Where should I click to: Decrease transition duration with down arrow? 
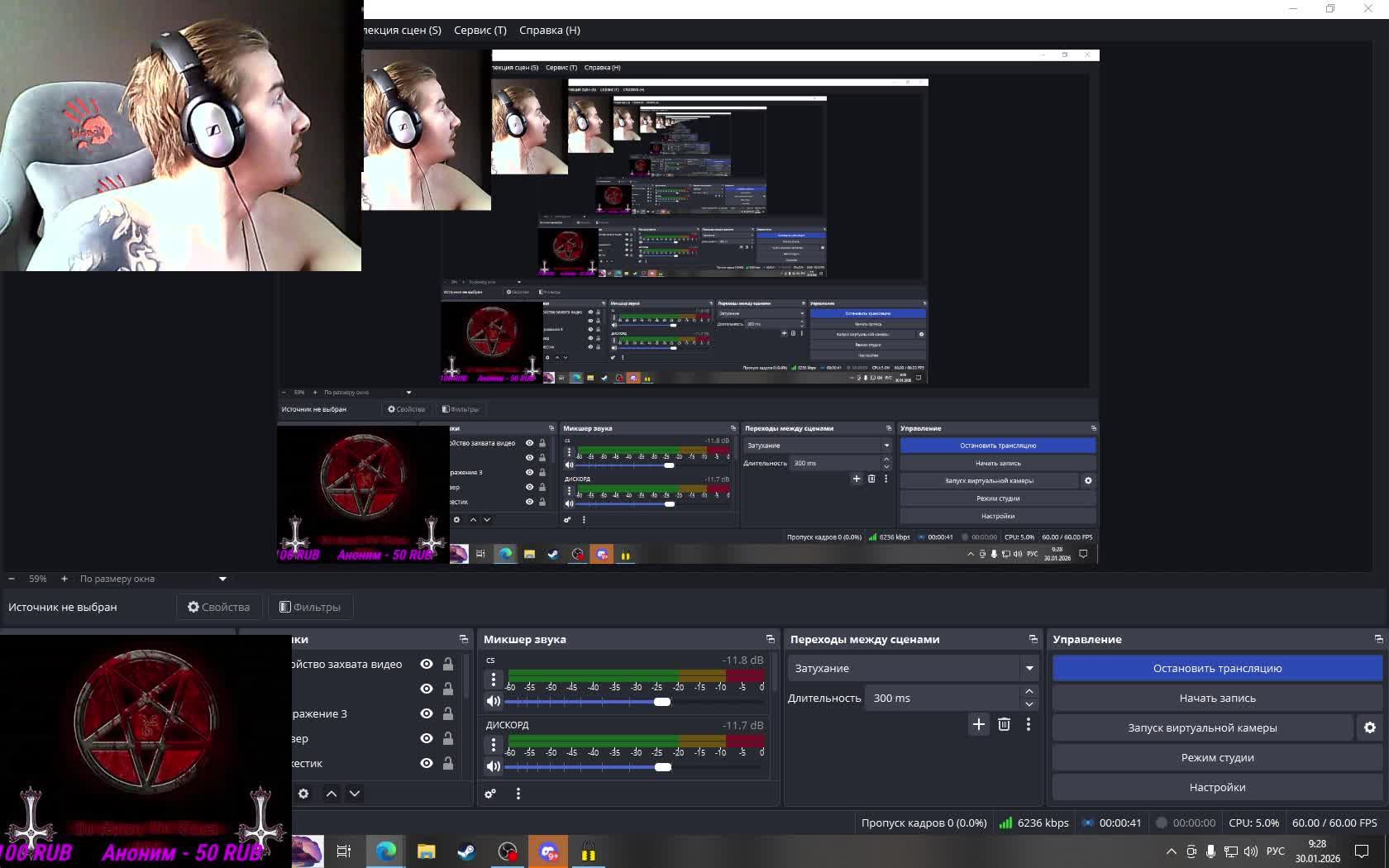click(x=1029, y=704)
